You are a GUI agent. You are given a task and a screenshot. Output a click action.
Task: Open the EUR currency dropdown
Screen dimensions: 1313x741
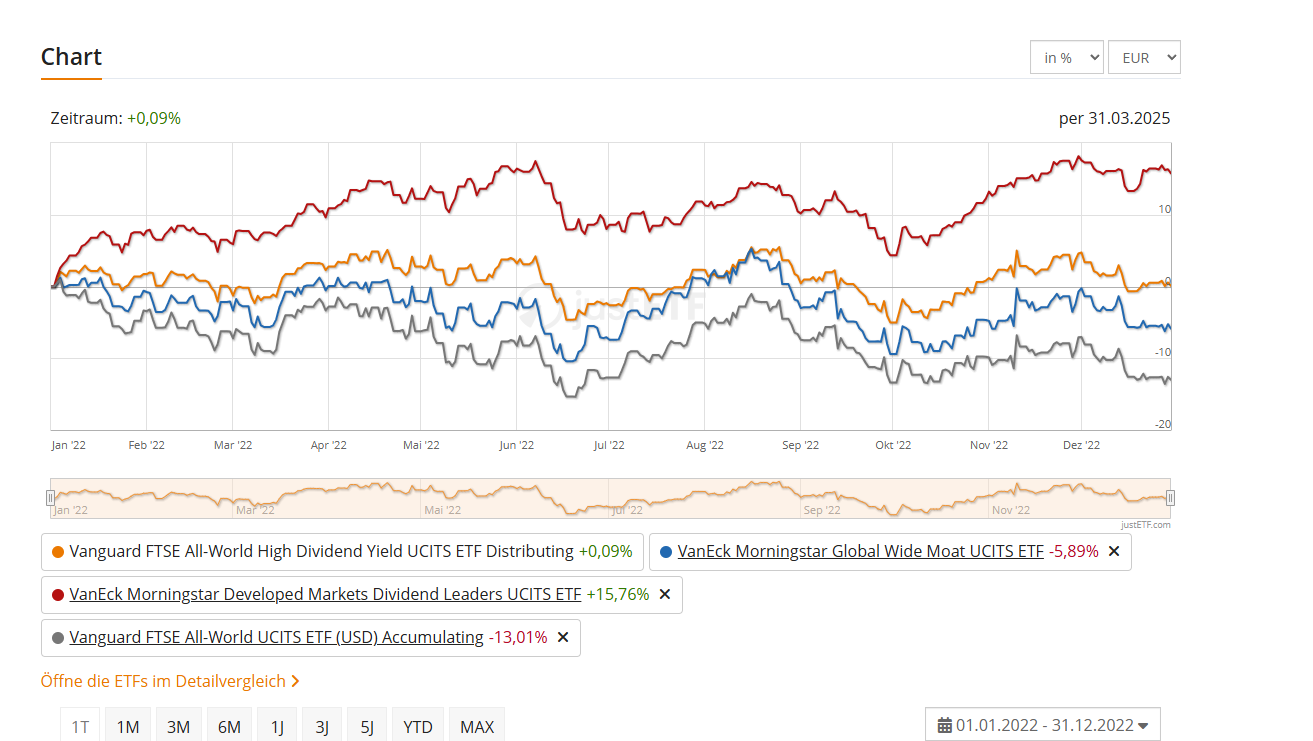1144,58
